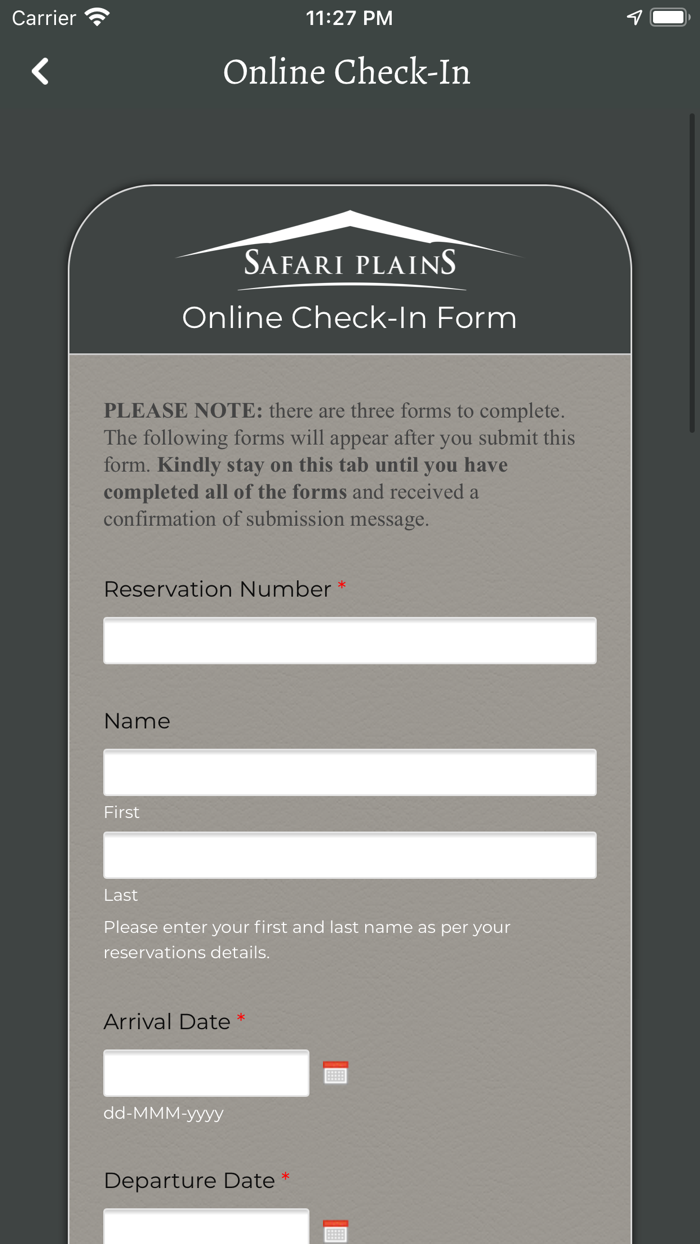Tap the Name section label
700x1244 pixels.
(x=137, y=721)
